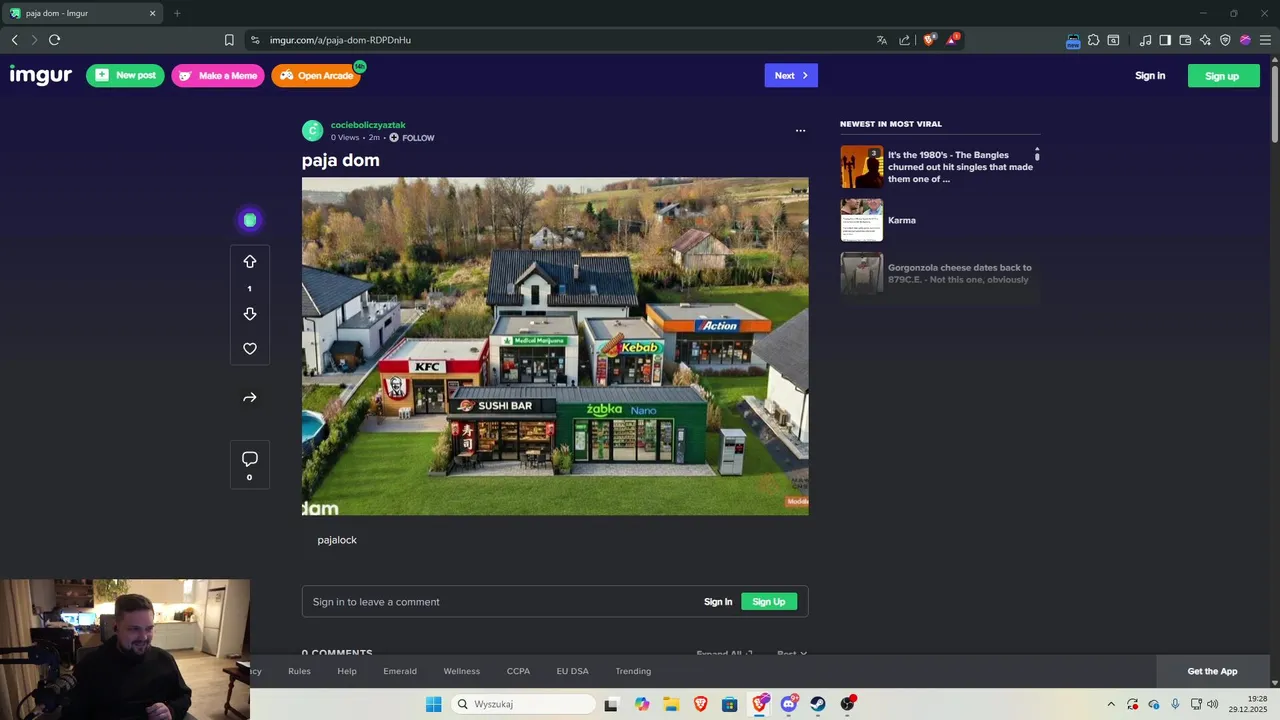Click the Get the App button
Viewport: 1280px width, 720px height.
coord(1213,671)
